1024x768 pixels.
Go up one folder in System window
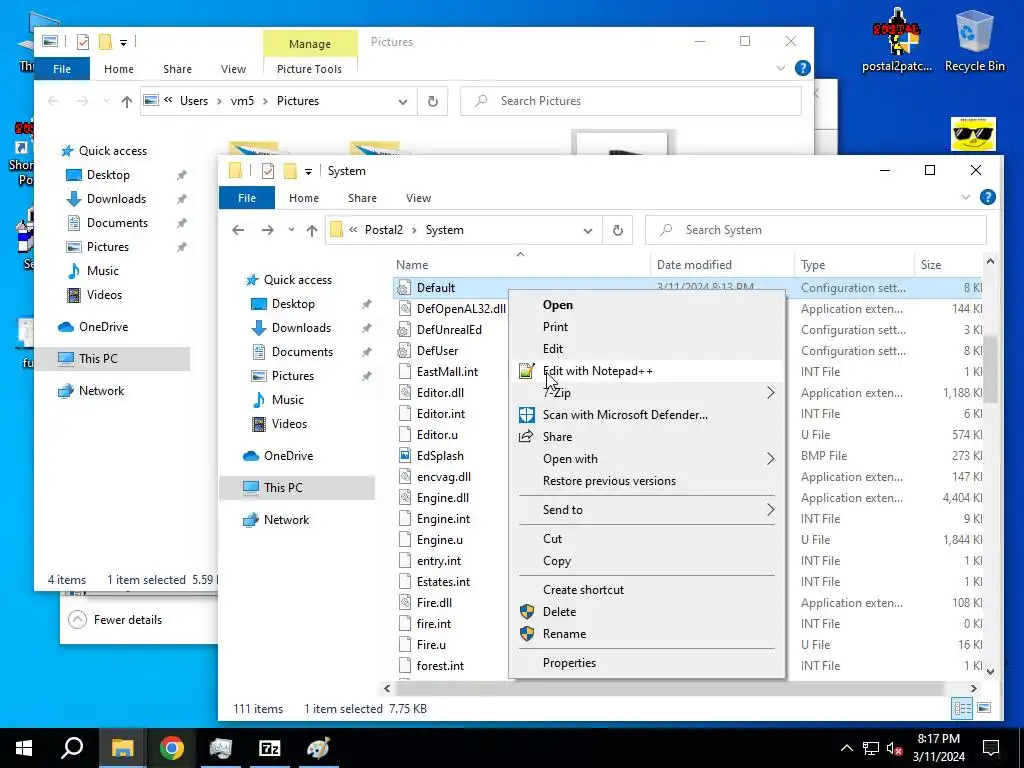pyautogui.click(x=312, y=230)
